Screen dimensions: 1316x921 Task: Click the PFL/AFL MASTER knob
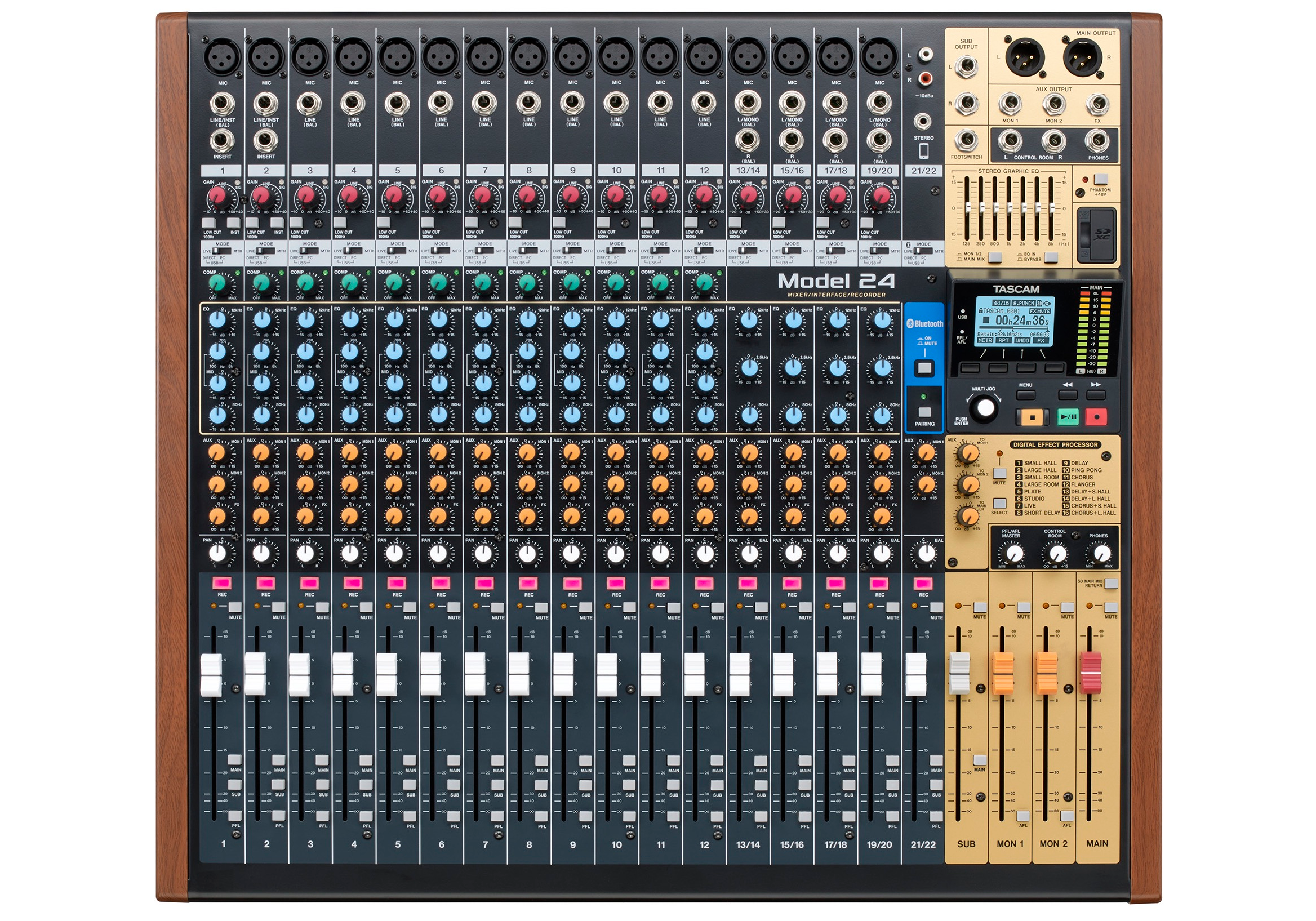pyautogui.click(x=1014, y=554)
